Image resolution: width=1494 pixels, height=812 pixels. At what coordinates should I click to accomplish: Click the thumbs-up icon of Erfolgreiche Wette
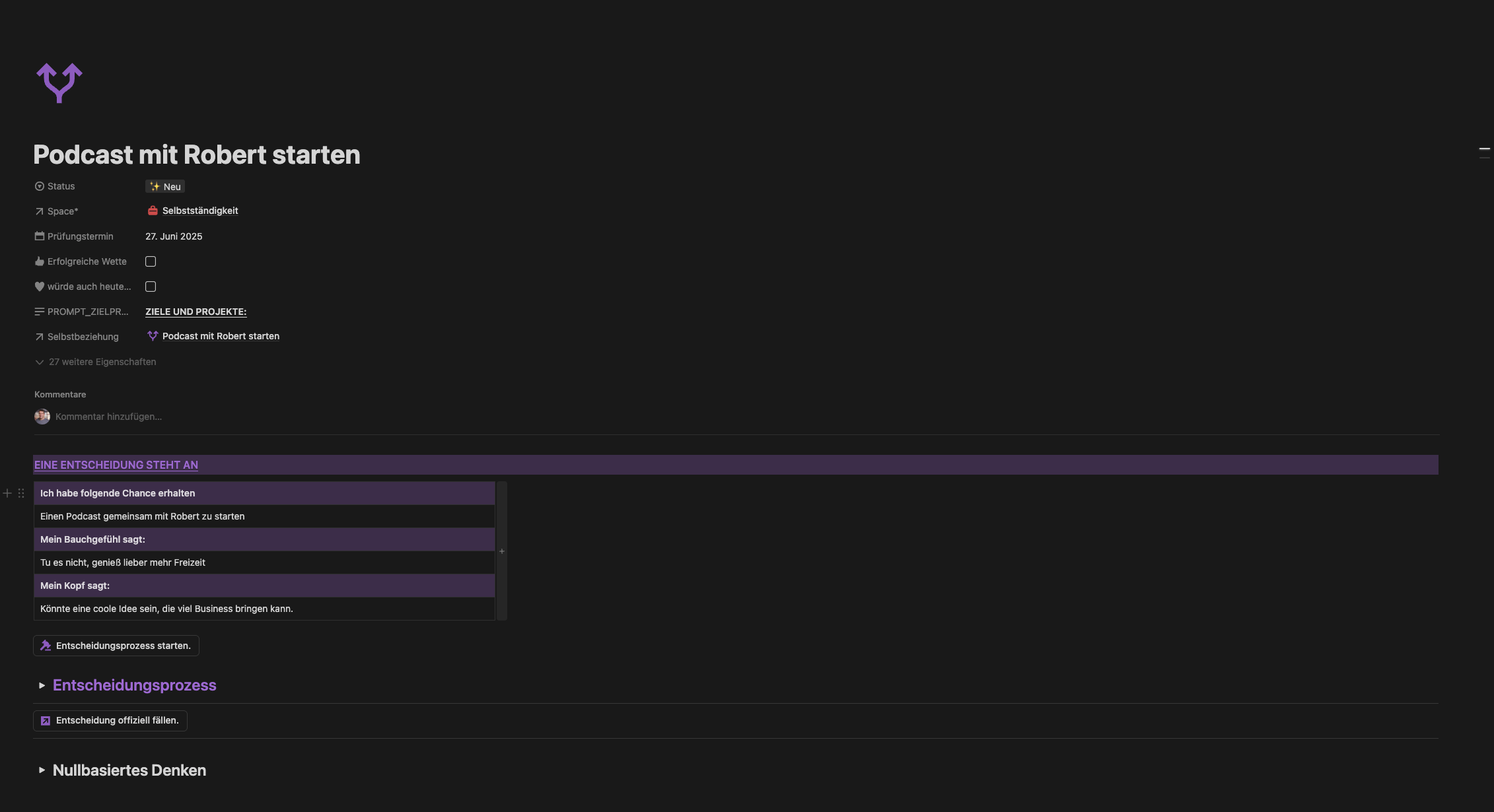coord(40,261)
